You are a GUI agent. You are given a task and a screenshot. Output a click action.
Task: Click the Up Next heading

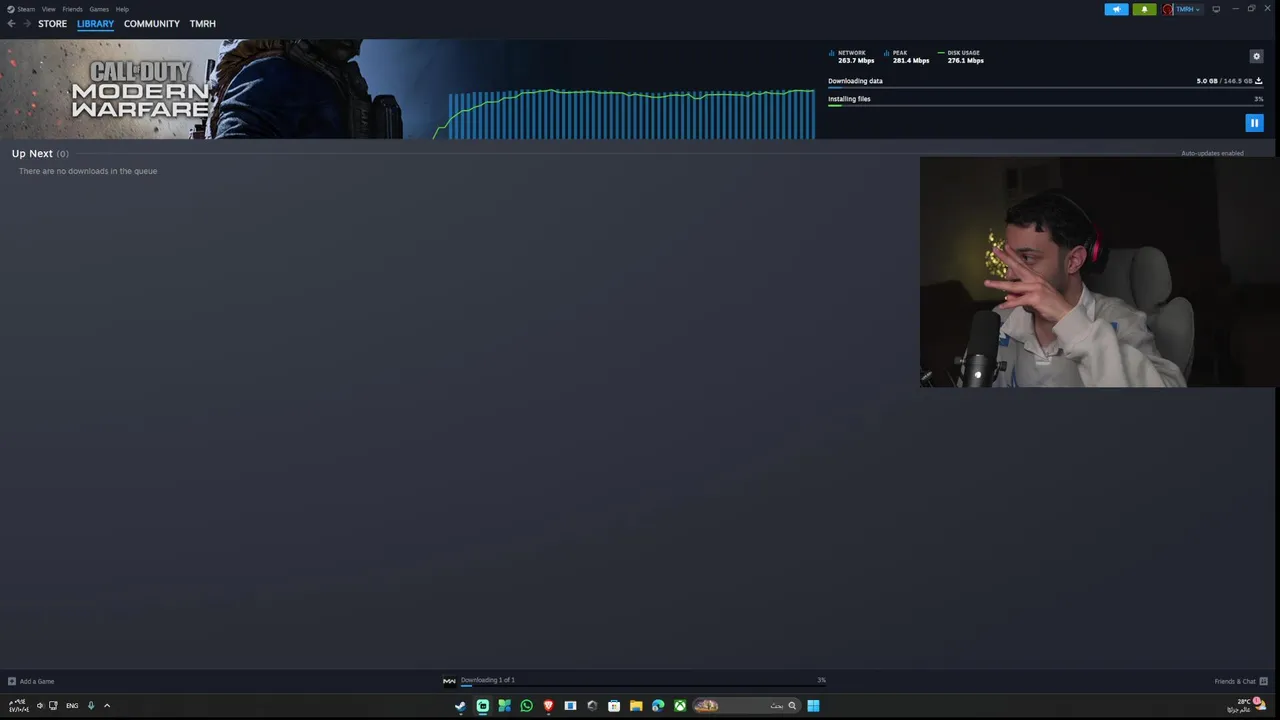[32, 153]
